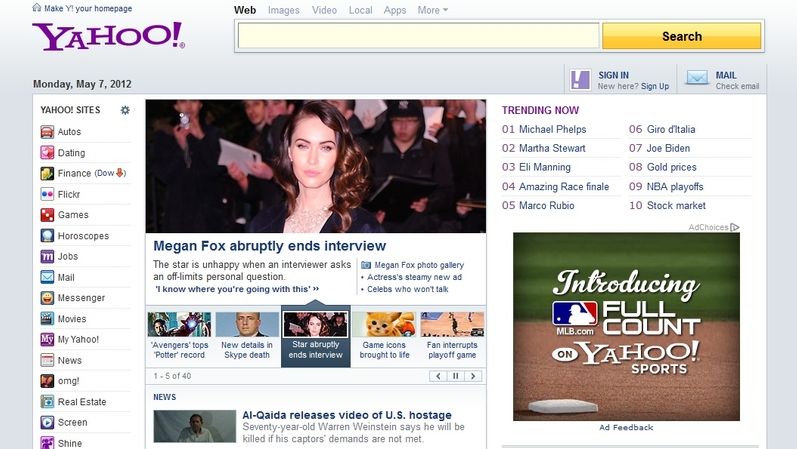
Task: Open Megan Fox abruptly ends interview headline
Action: (270, 246)
